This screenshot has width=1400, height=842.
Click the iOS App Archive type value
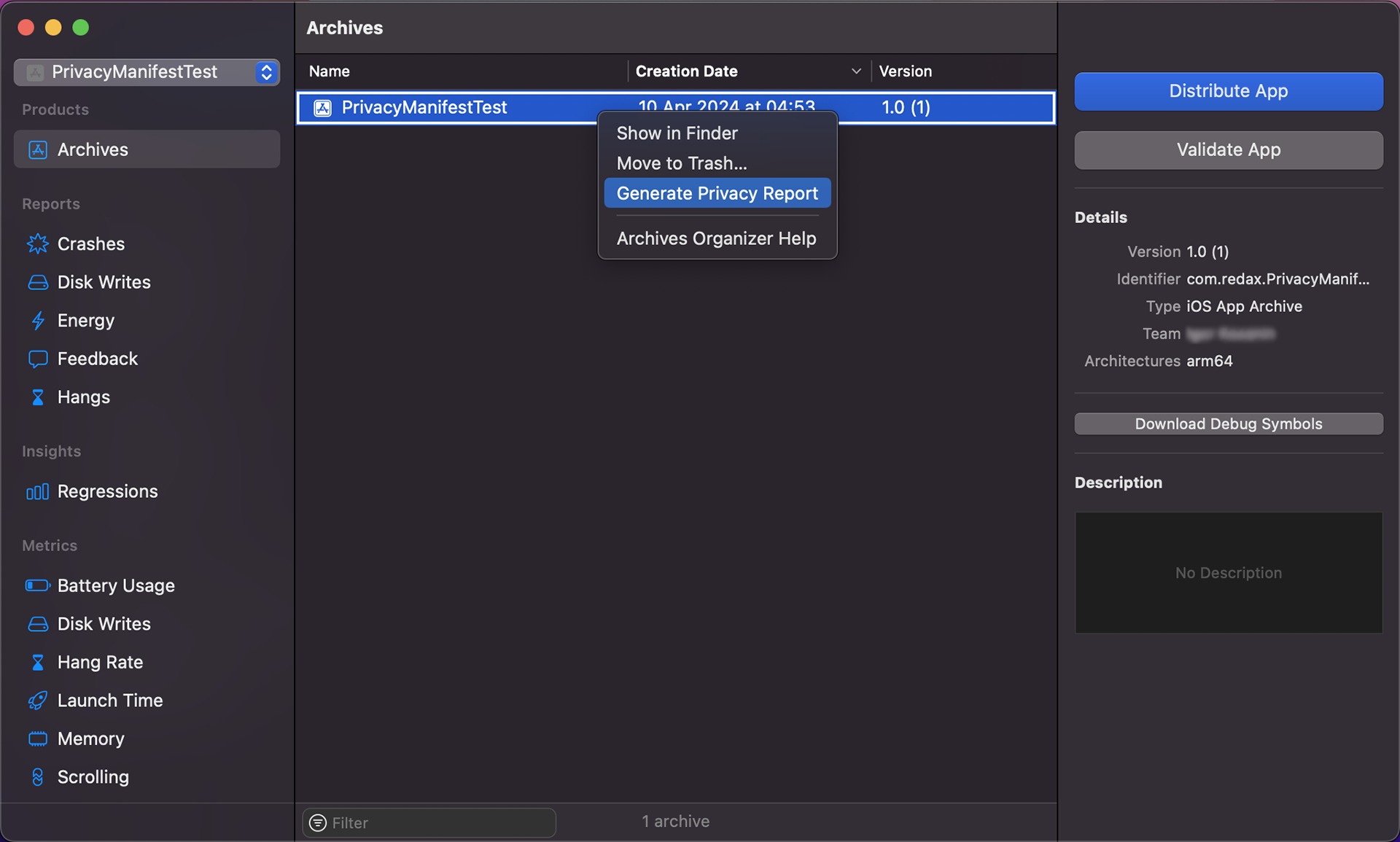tap(1244, 306)
